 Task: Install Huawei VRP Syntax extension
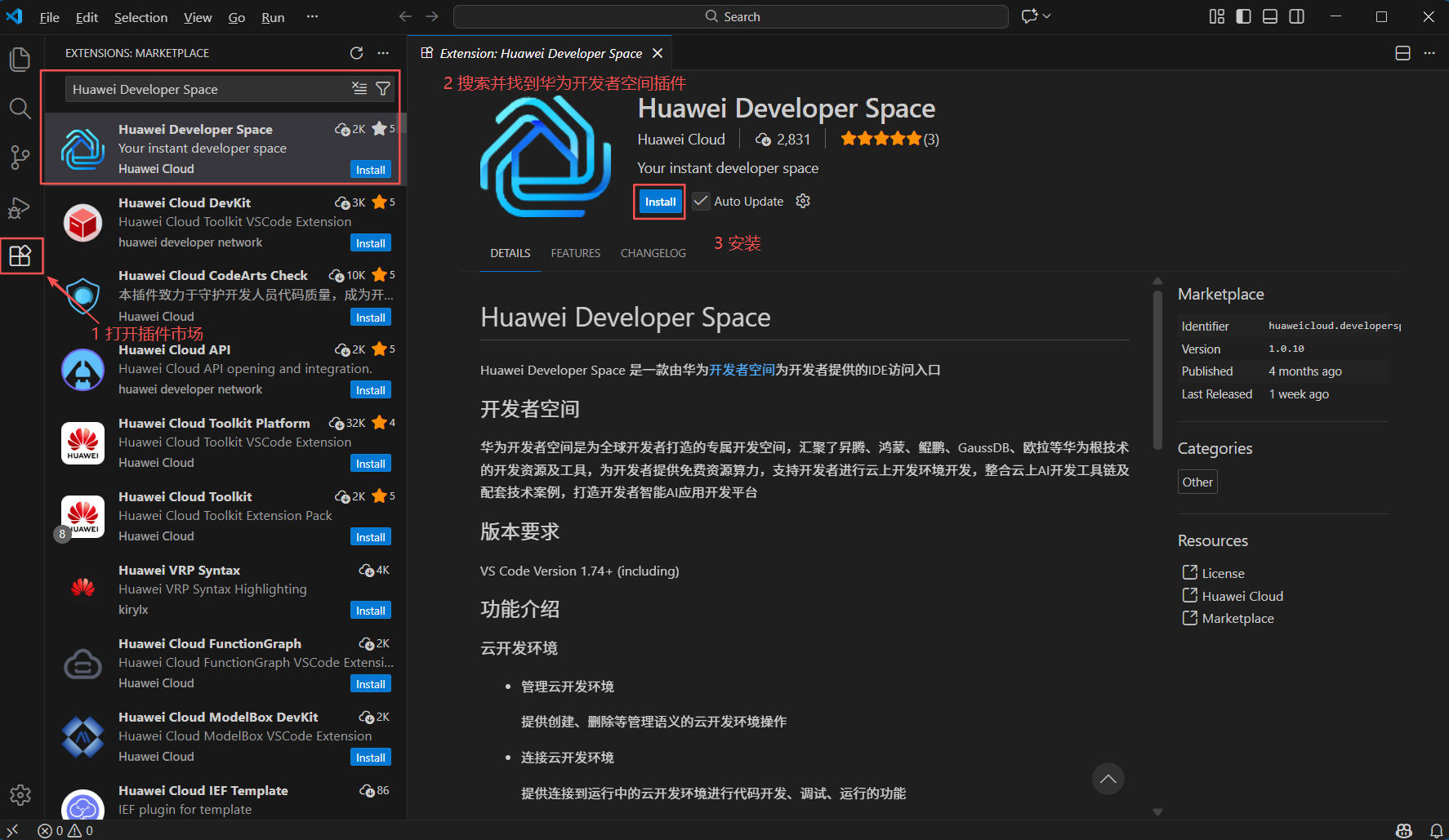coord(371,611)
